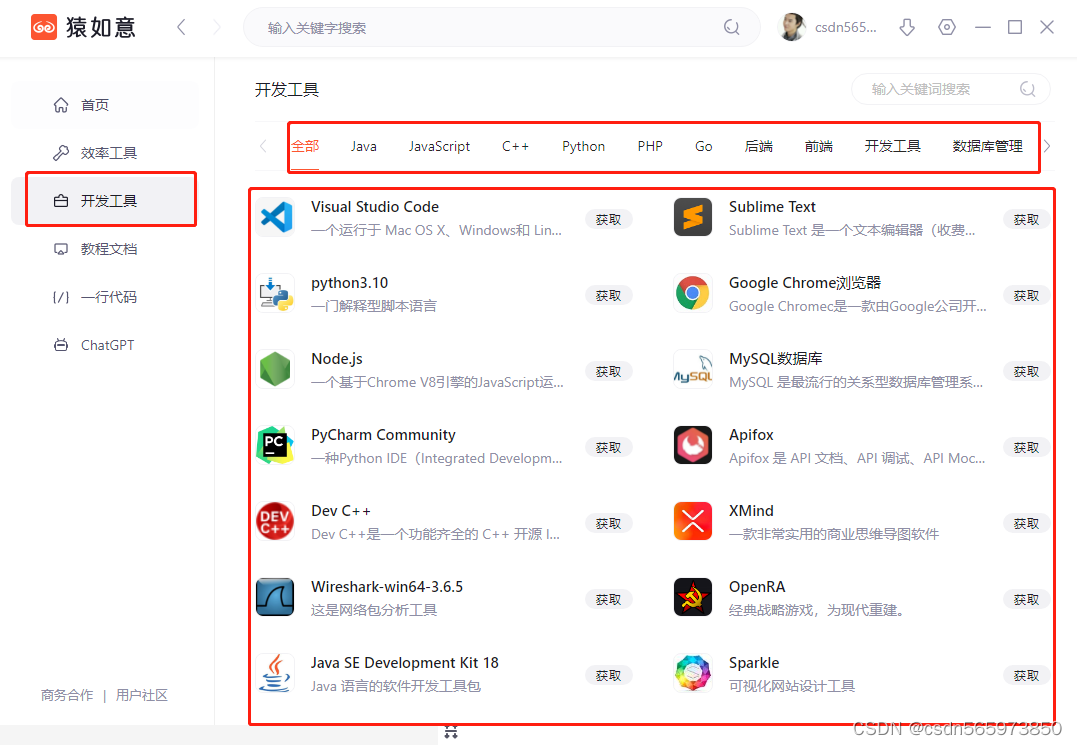
Task: Focus the 输入关键词搜索 field in 开发工具
Action: pos(951,89)
